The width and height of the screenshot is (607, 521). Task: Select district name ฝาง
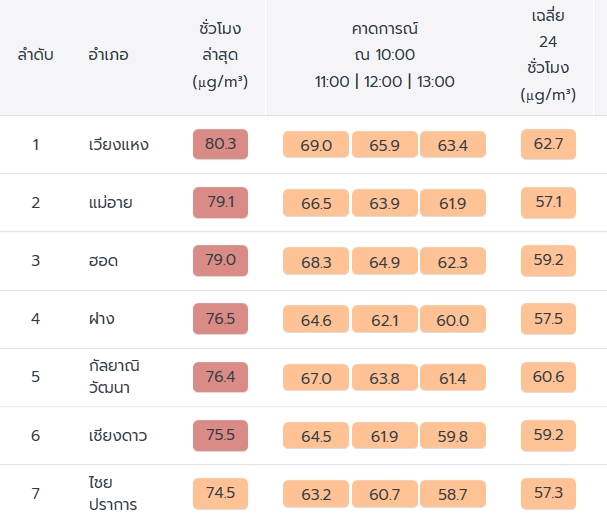click(101, 319)
